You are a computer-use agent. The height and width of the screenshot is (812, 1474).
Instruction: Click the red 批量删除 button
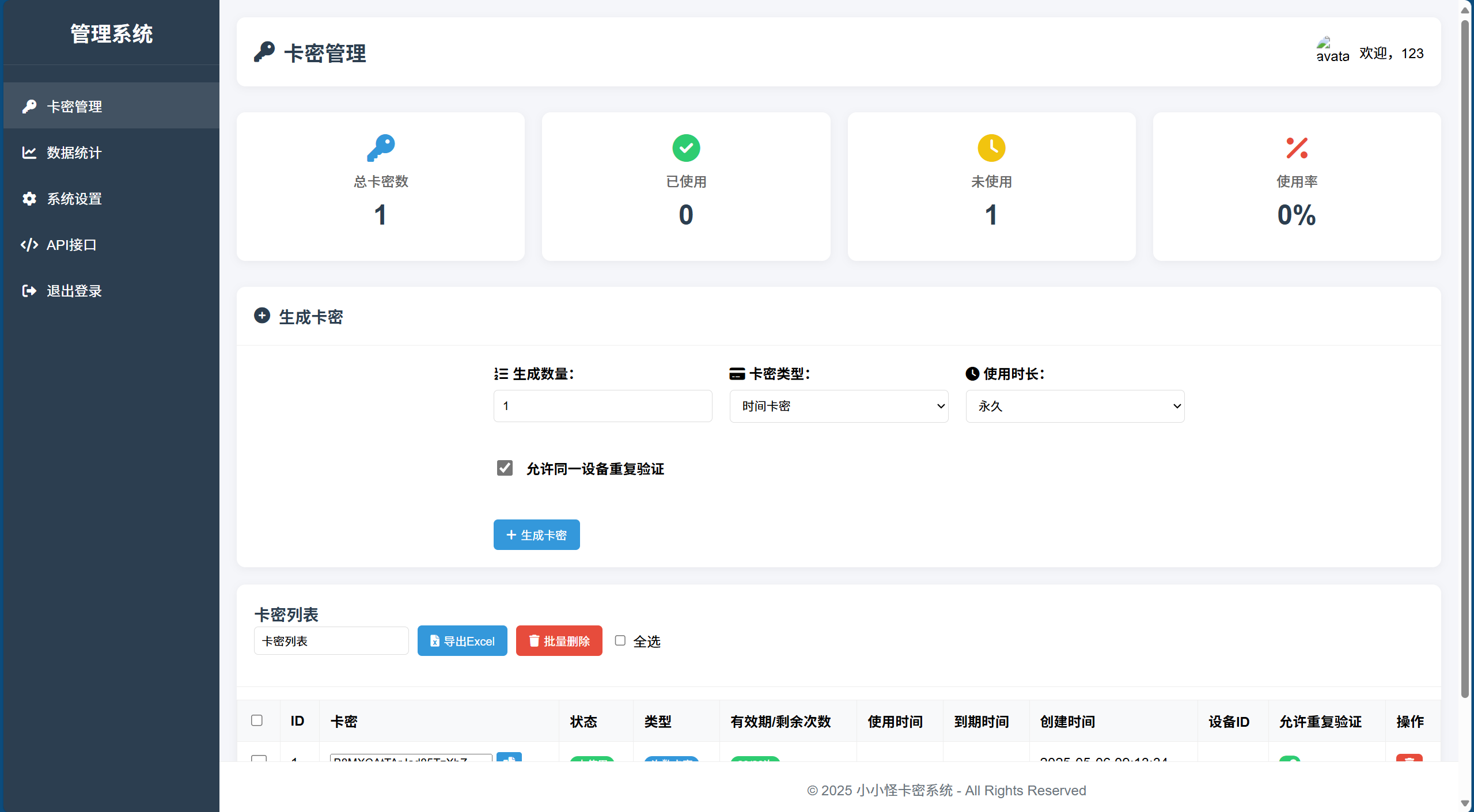click(x=559, y=641)
